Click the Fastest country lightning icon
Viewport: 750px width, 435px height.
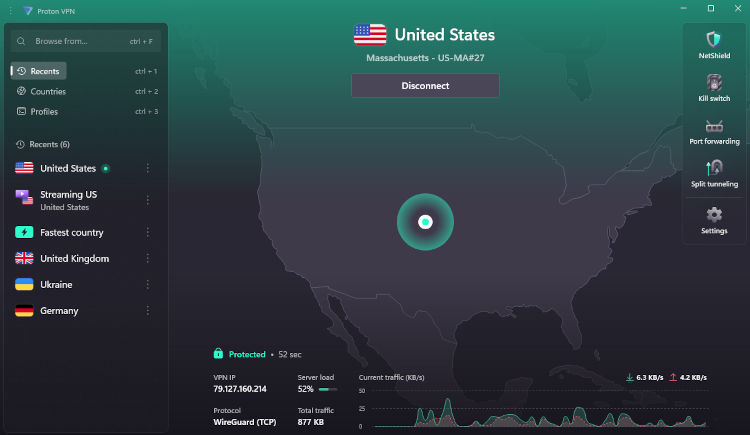(24, 232)
